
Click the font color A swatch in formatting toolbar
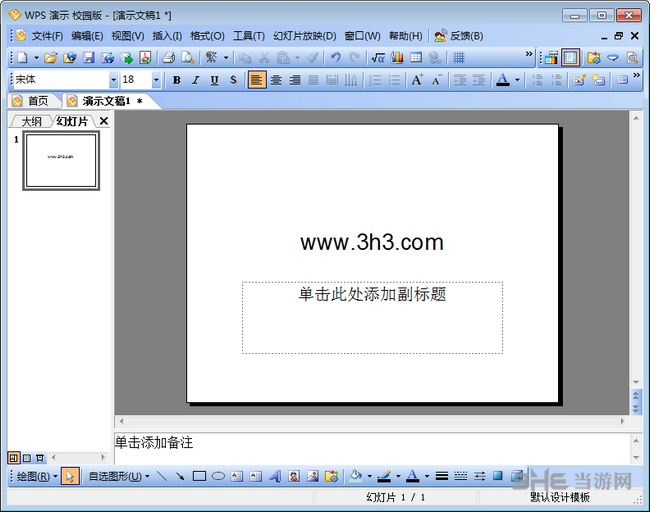503,80
